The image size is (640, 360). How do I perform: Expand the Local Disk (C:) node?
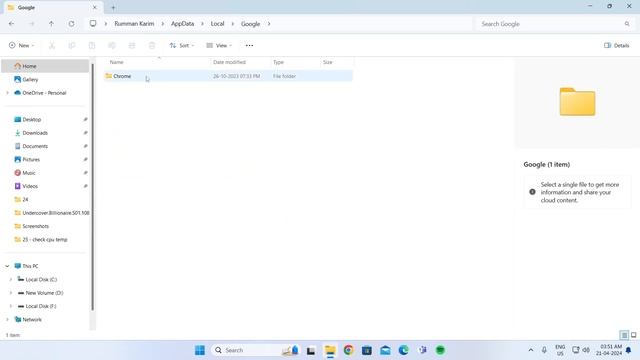point(11,280)
